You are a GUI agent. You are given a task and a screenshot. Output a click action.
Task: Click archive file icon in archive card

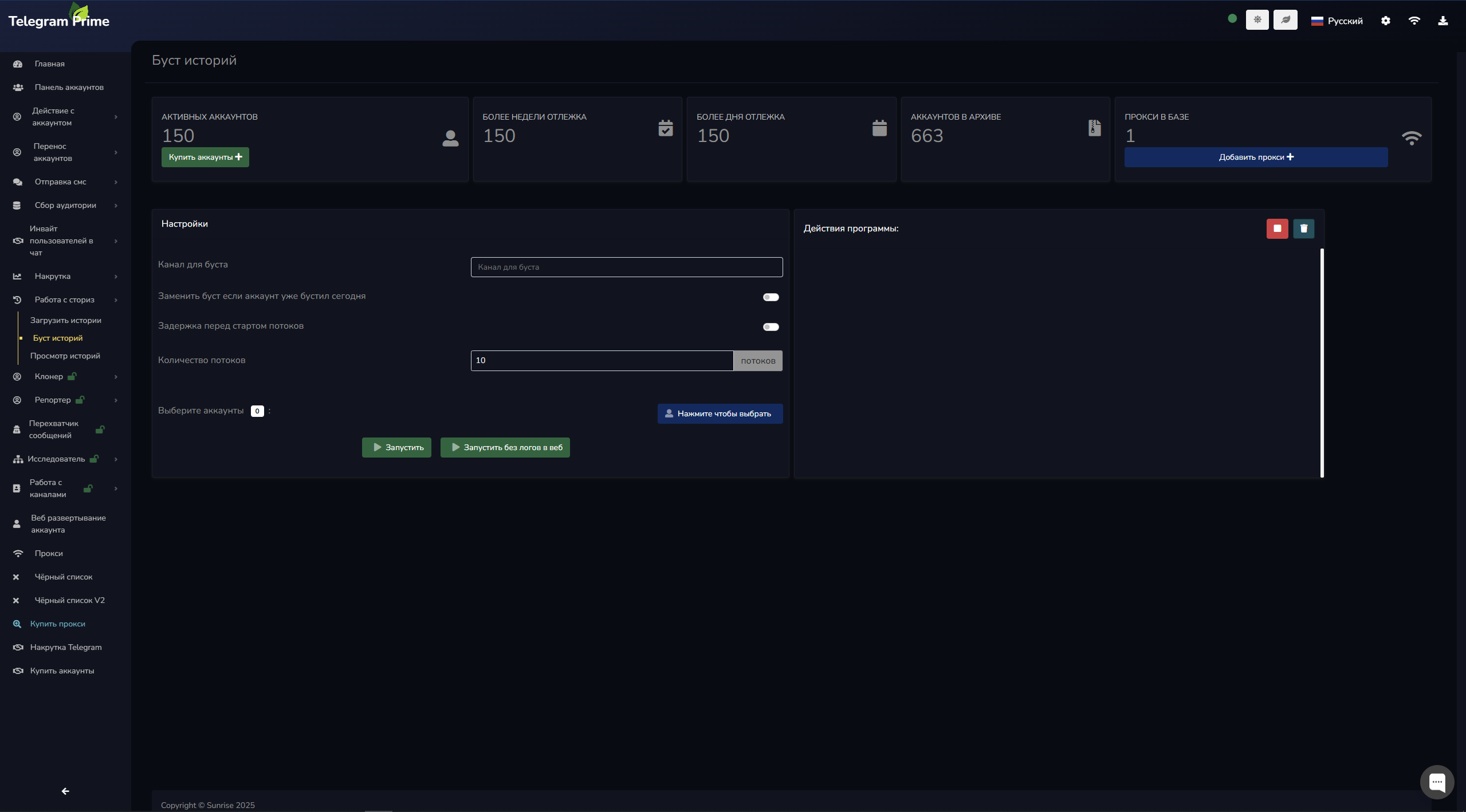pyautogui.click(x=1095, y=128)
